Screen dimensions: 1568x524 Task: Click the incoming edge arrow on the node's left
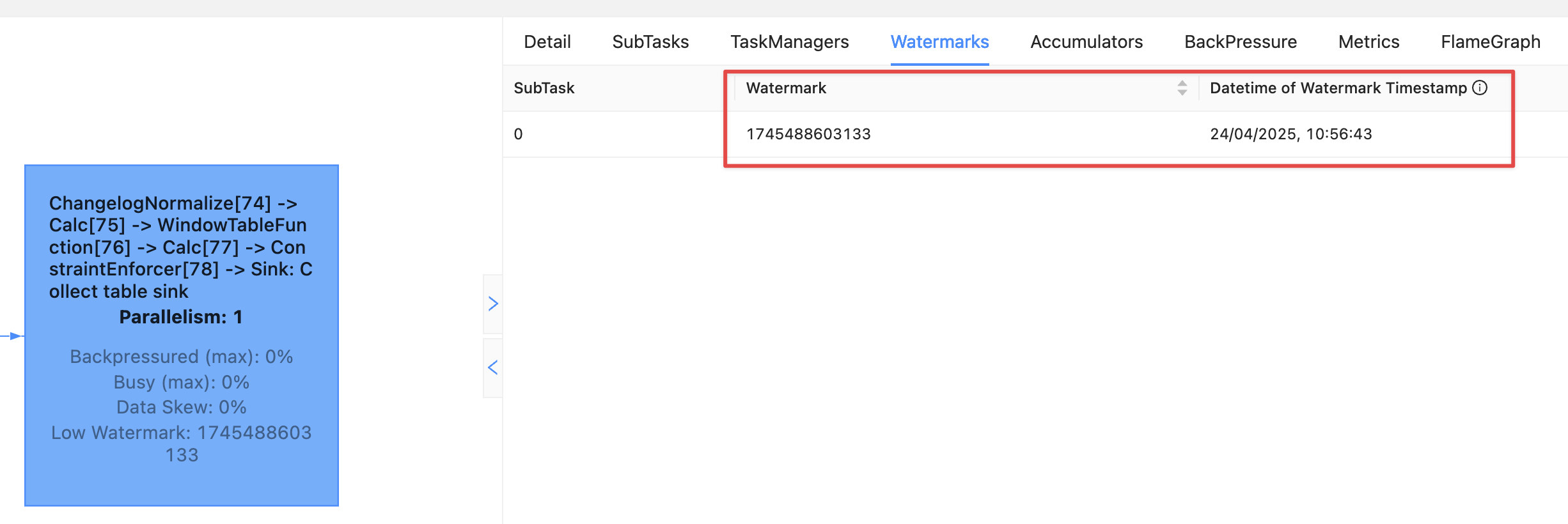click(14, 336)
